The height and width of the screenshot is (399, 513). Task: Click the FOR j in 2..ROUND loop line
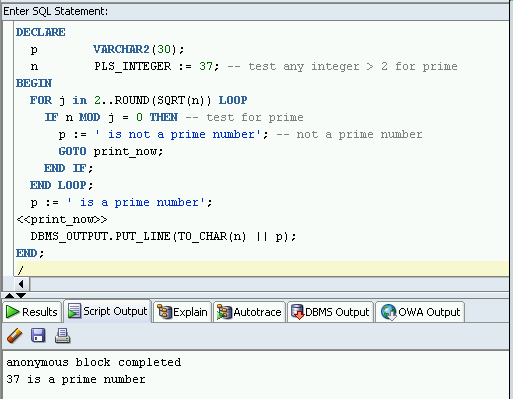pyautogui.click(x=138, y=100)
